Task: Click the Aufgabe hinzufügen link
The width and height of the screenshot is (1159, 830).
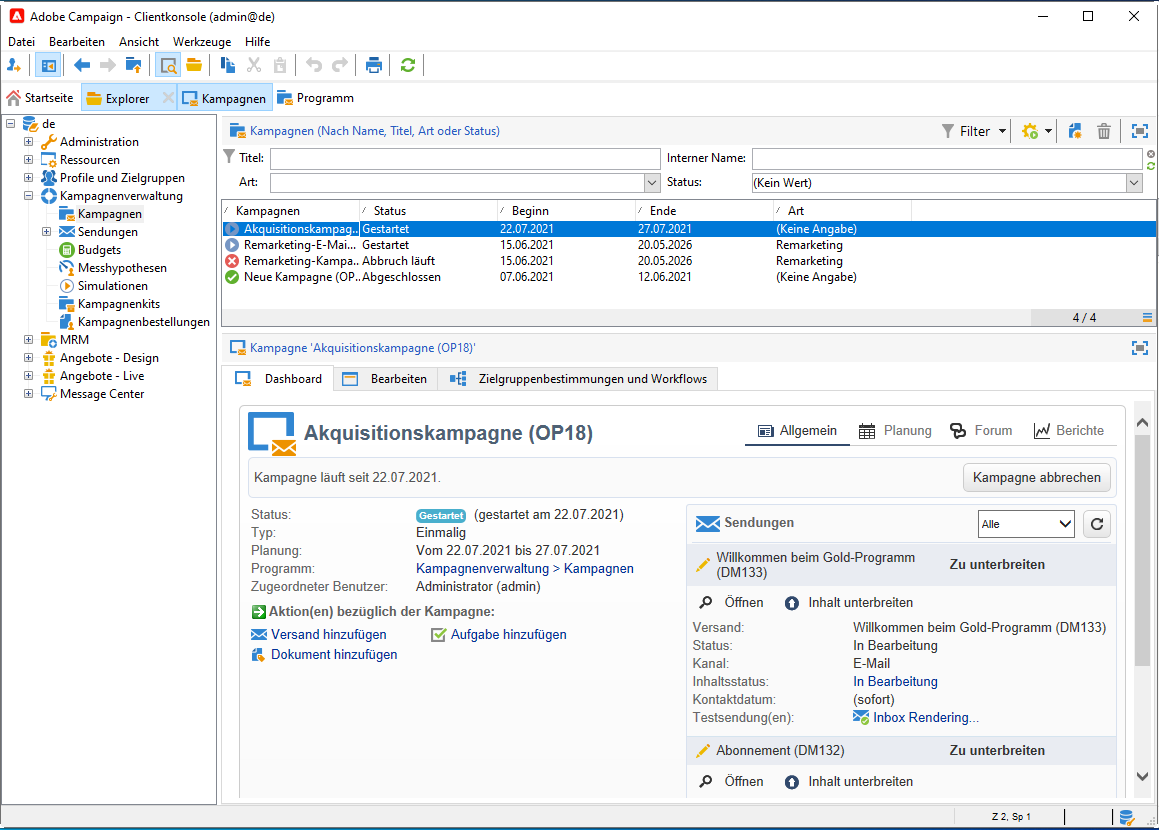Action: click(x=509, y=635)
